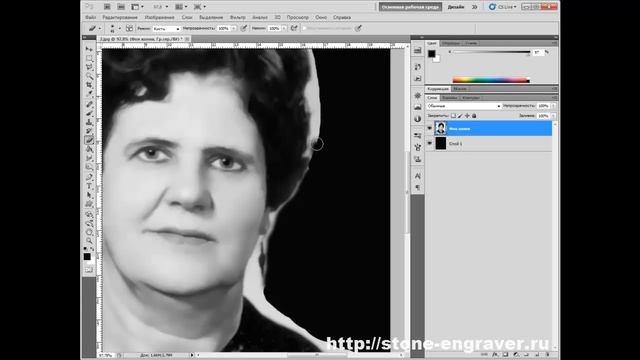Open the screen mode button
This screenshot has height=360, width=640.
click(x=200, y=7)
